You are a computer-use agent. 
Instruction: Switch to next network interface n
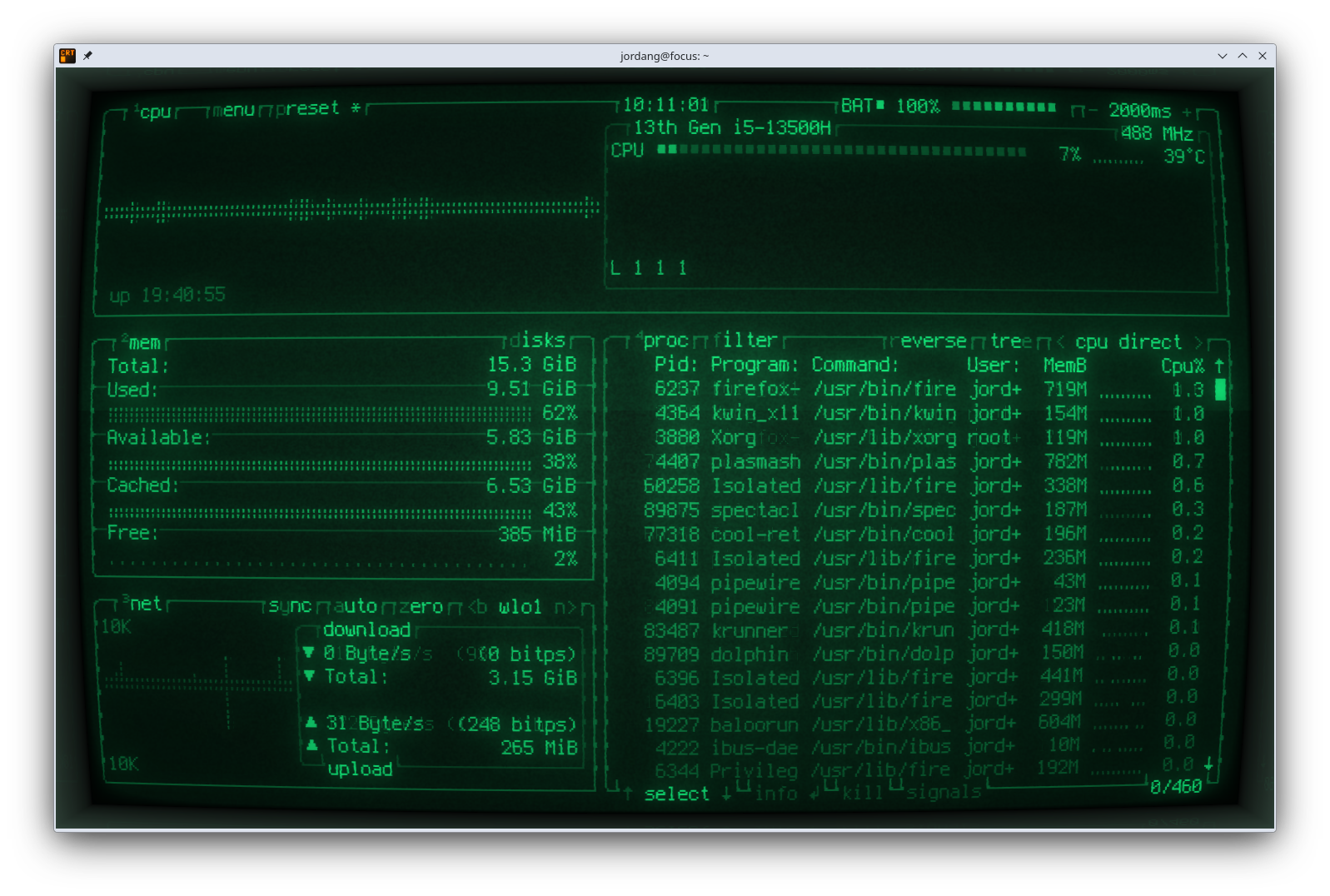[565, 607]
